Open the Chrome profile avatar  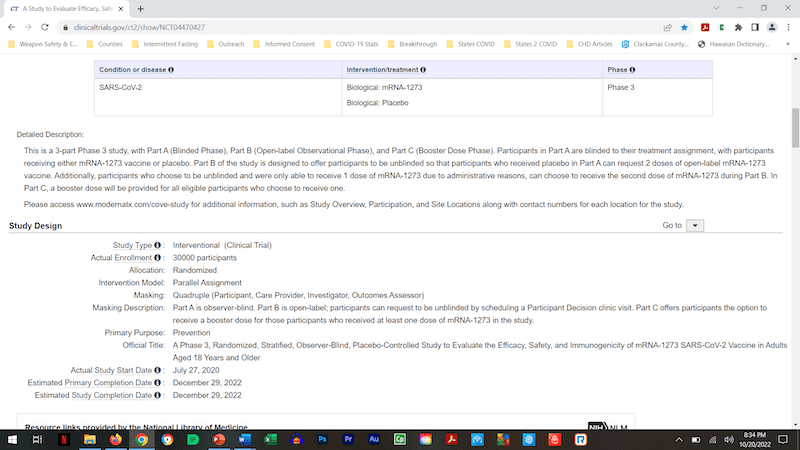click(x=772, y=28)
